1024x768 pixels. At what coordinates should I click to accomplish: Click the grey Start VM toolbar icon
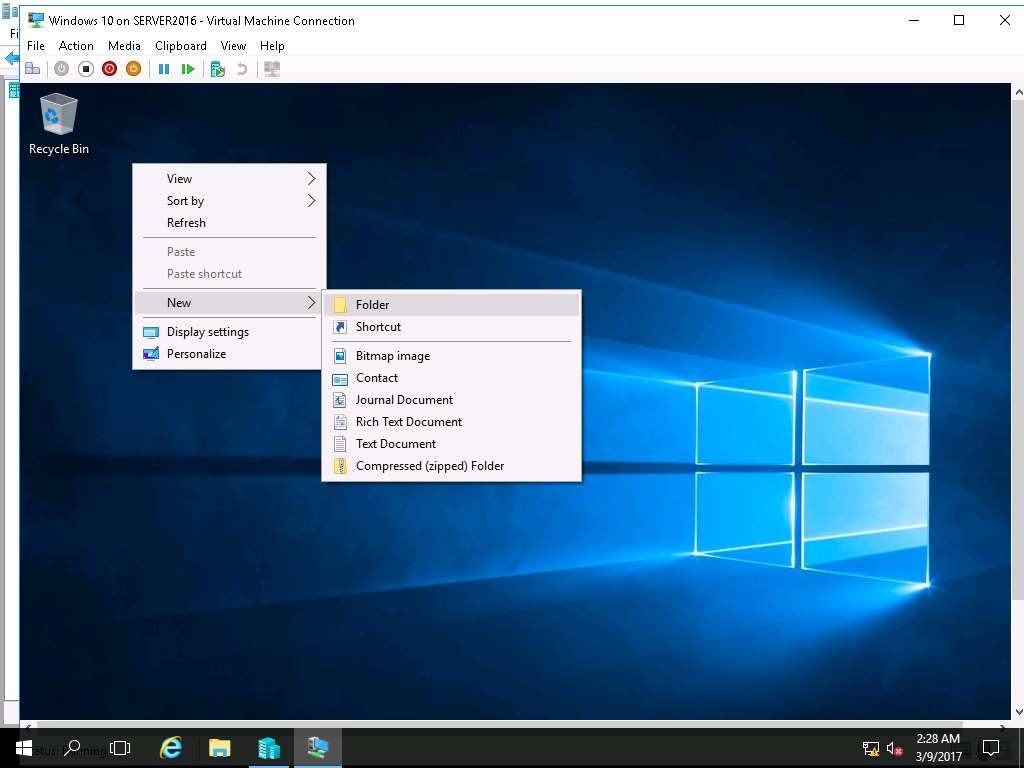61,69
